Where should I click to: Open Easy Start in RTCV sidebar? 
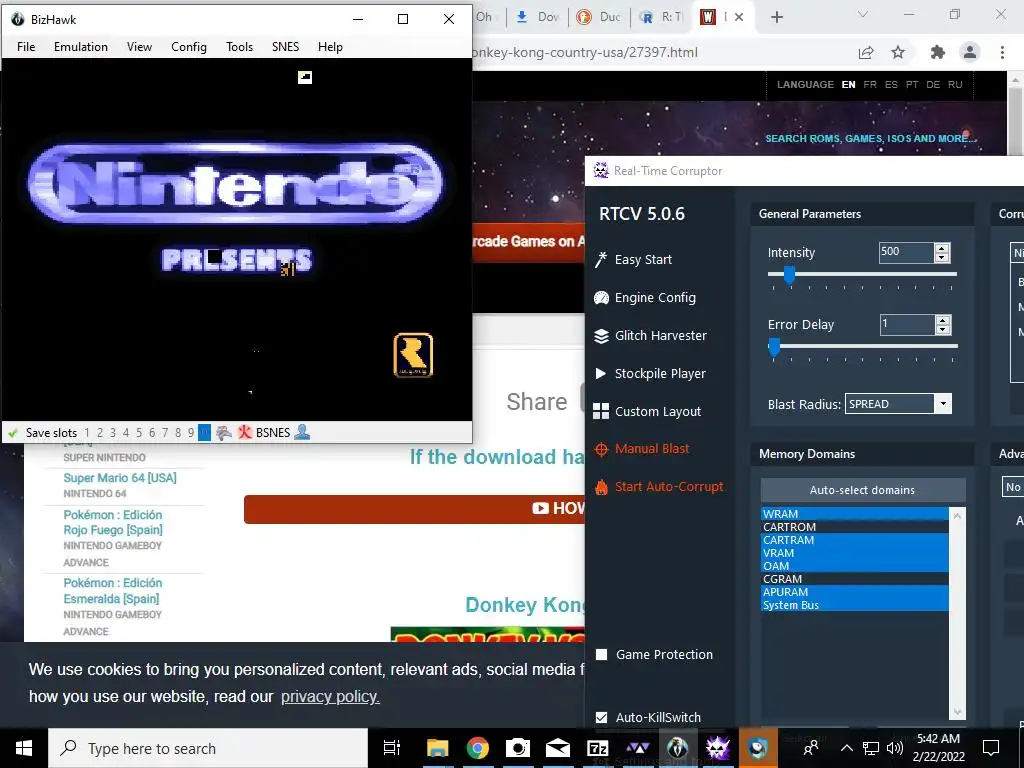(633, 259)
